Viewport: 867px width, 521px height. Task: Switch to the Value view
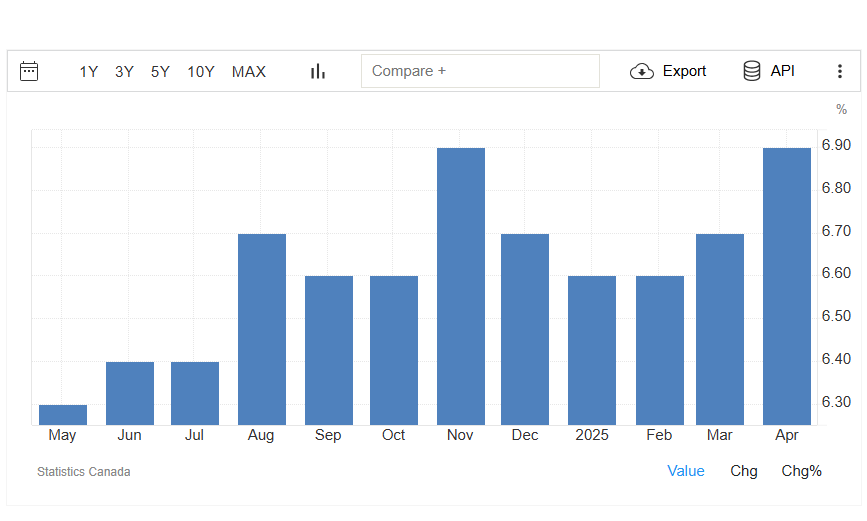tap(686, 471)
